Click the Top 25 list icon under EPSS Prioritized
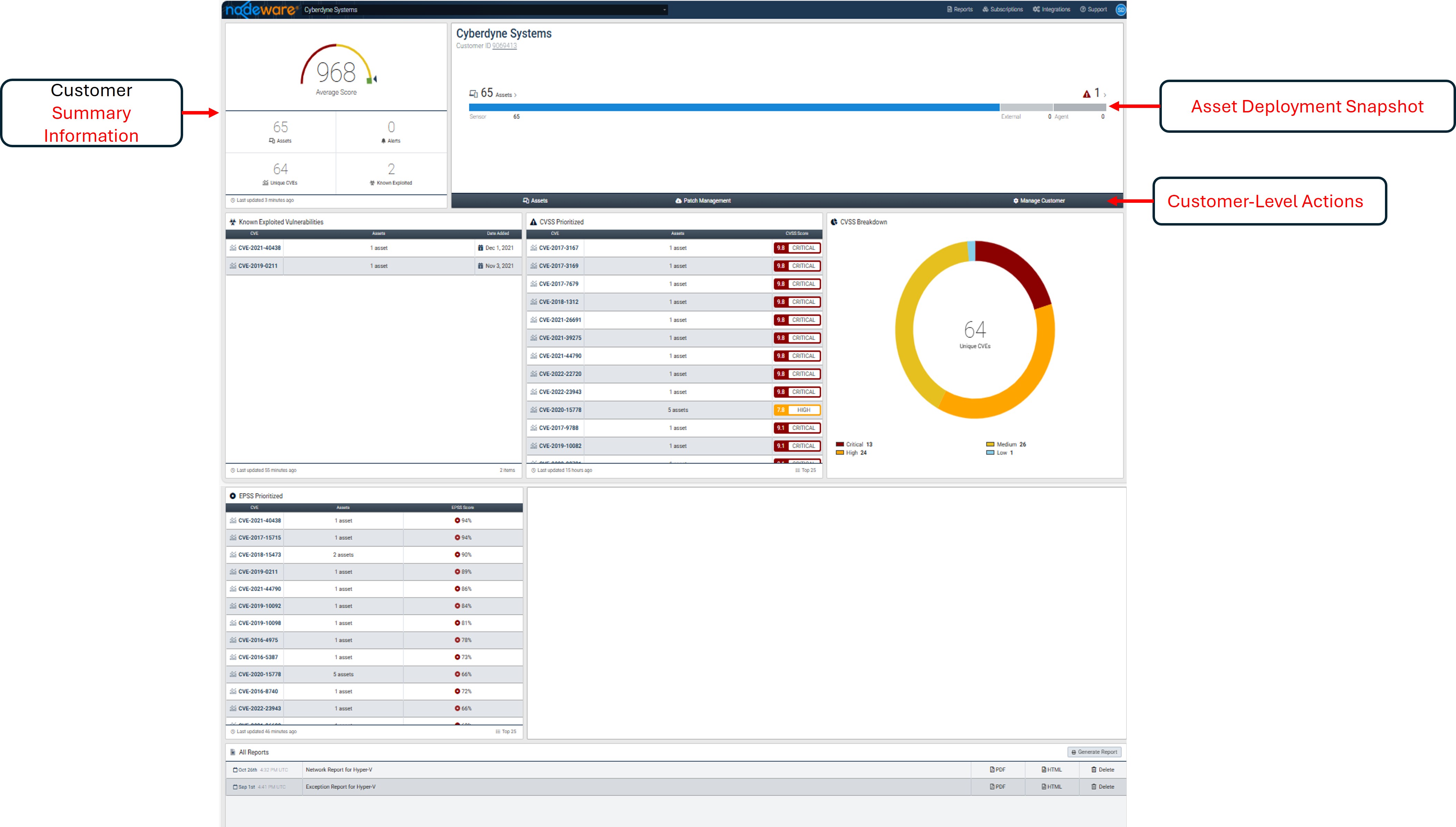Screen dimensions: 1456x827 pyautogui.click(x=498, y=731)
